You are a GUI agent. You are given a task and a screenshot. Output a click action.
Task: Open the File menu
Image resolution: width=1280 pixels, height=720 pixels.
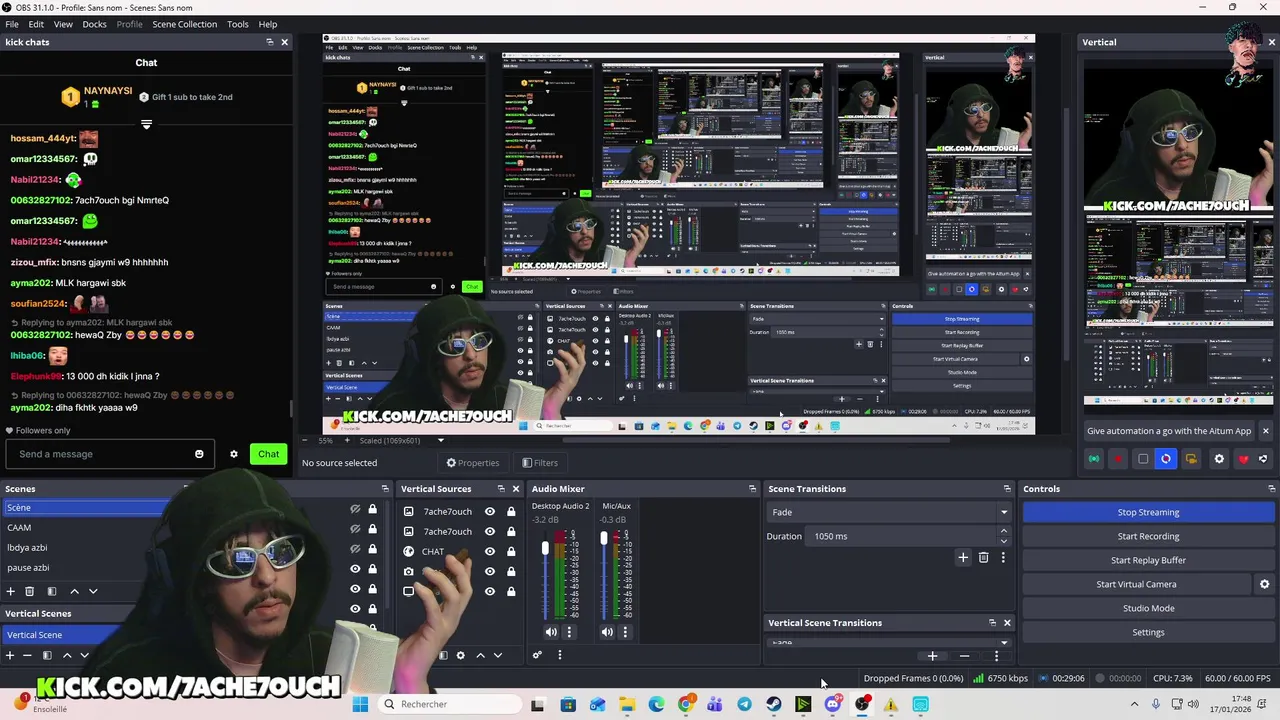click(12, 24)
